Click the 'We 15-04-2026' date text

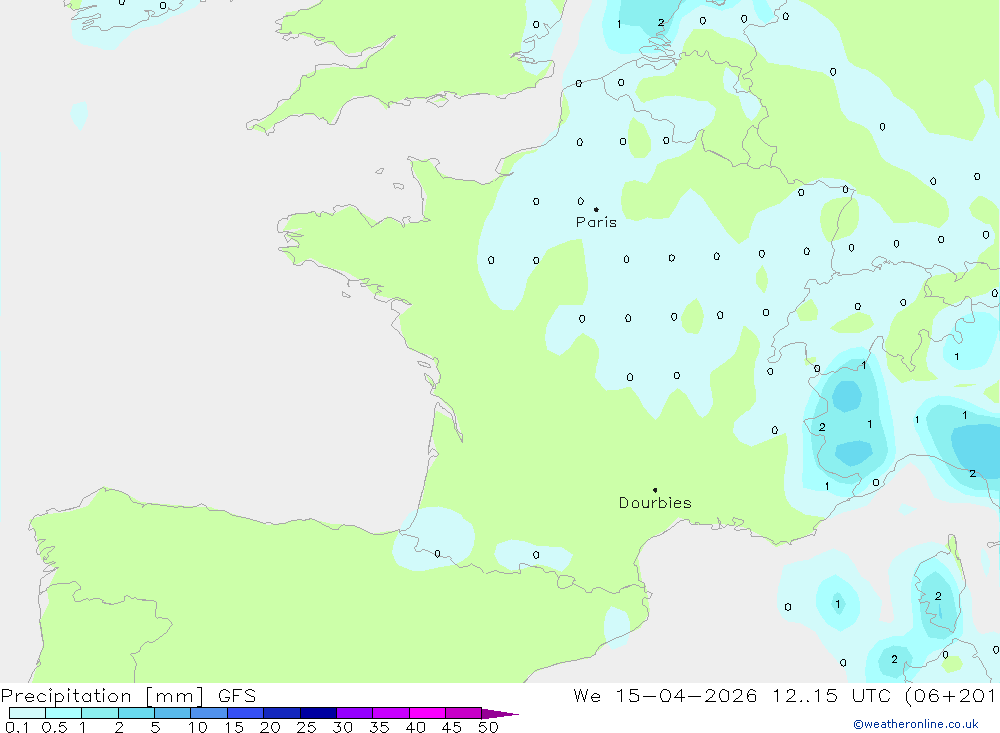pyautogui.click(x=665, y=695)
